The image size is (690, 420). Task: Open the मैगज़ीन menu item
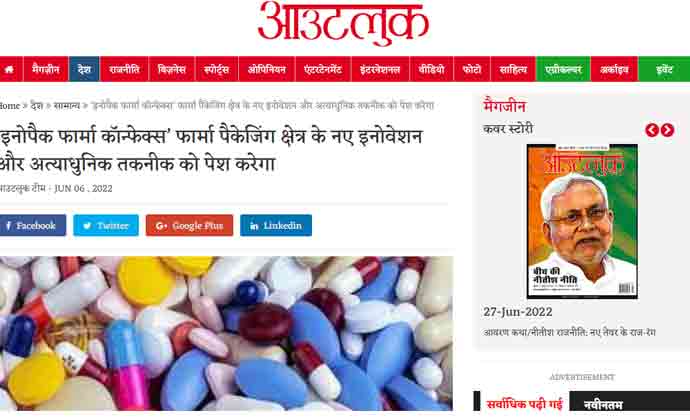(46, 69)
